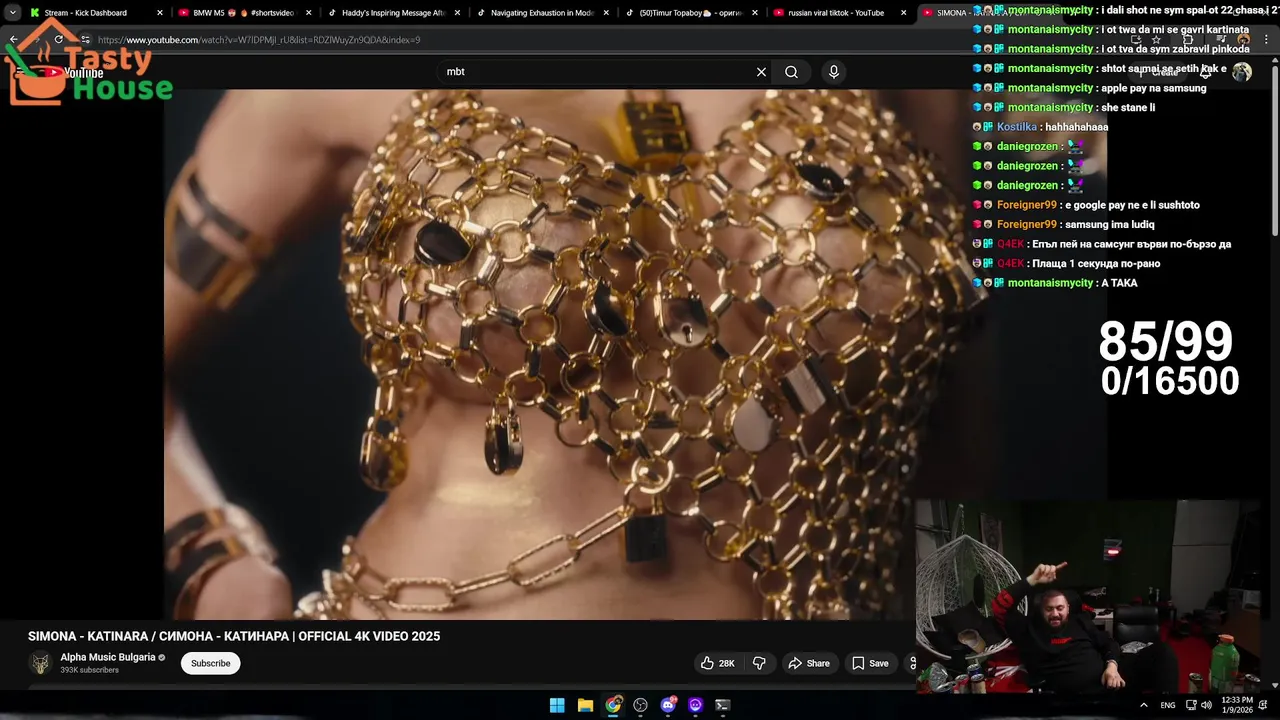Close the Stream - Kick Dashboard tab

coord(159,13)
